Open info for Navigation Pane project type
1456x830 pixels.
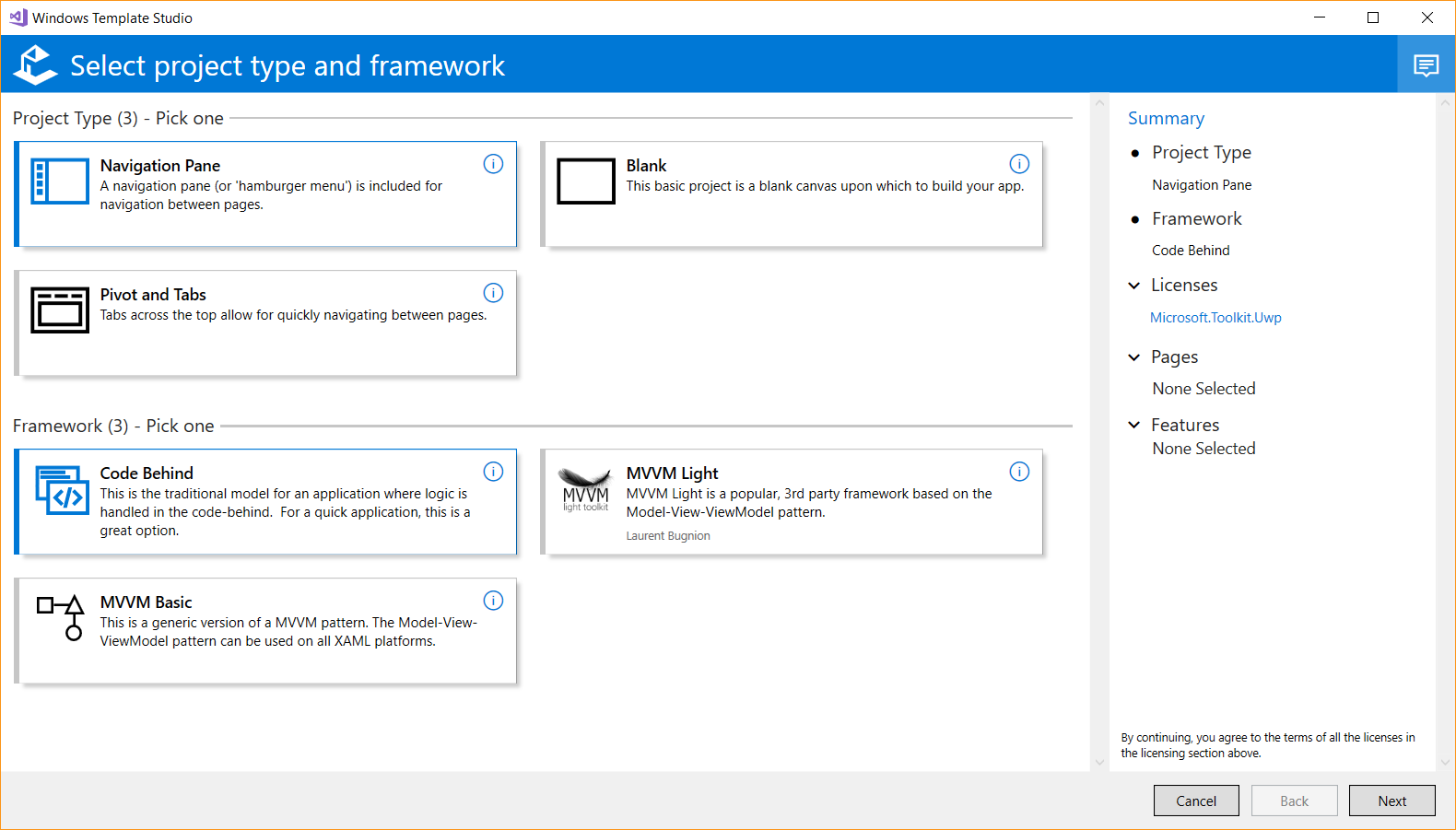[x=494, y=164]
